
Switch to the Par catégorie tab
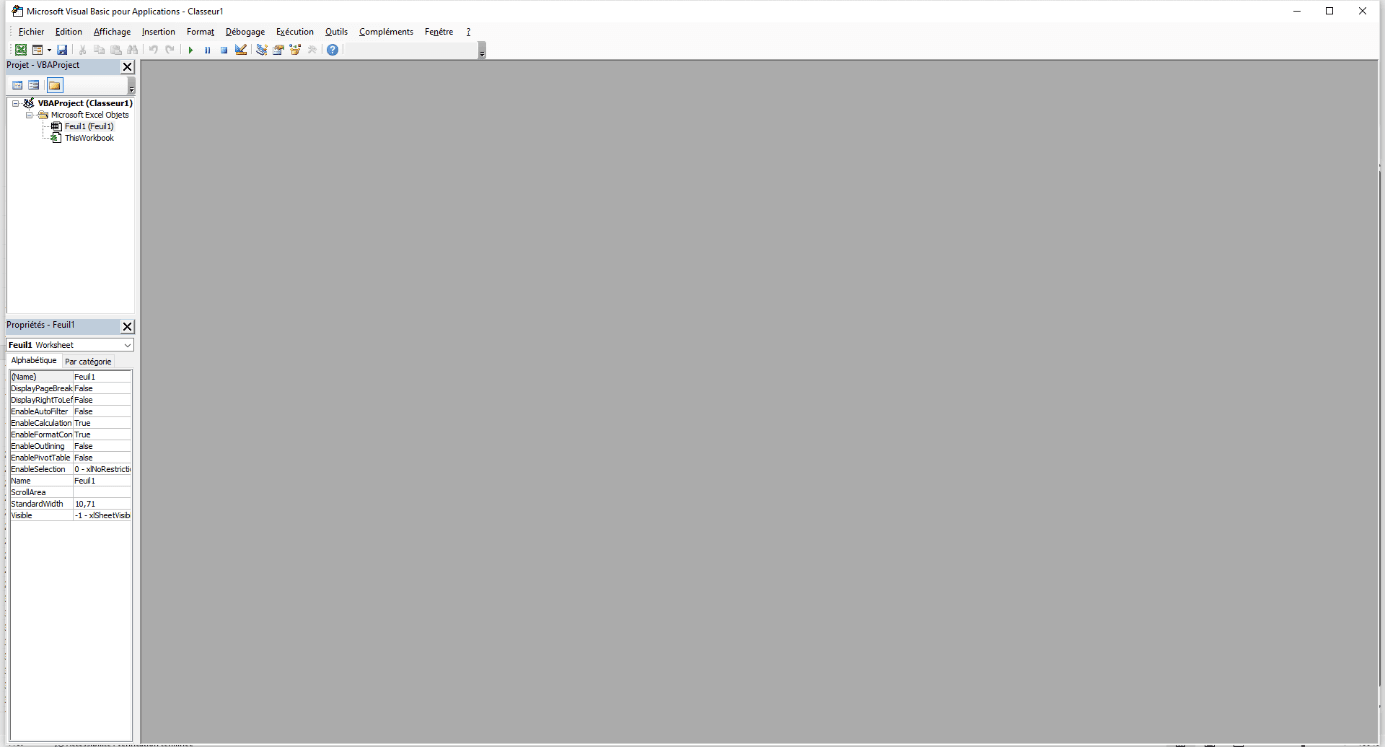click(x=88, y=361)
